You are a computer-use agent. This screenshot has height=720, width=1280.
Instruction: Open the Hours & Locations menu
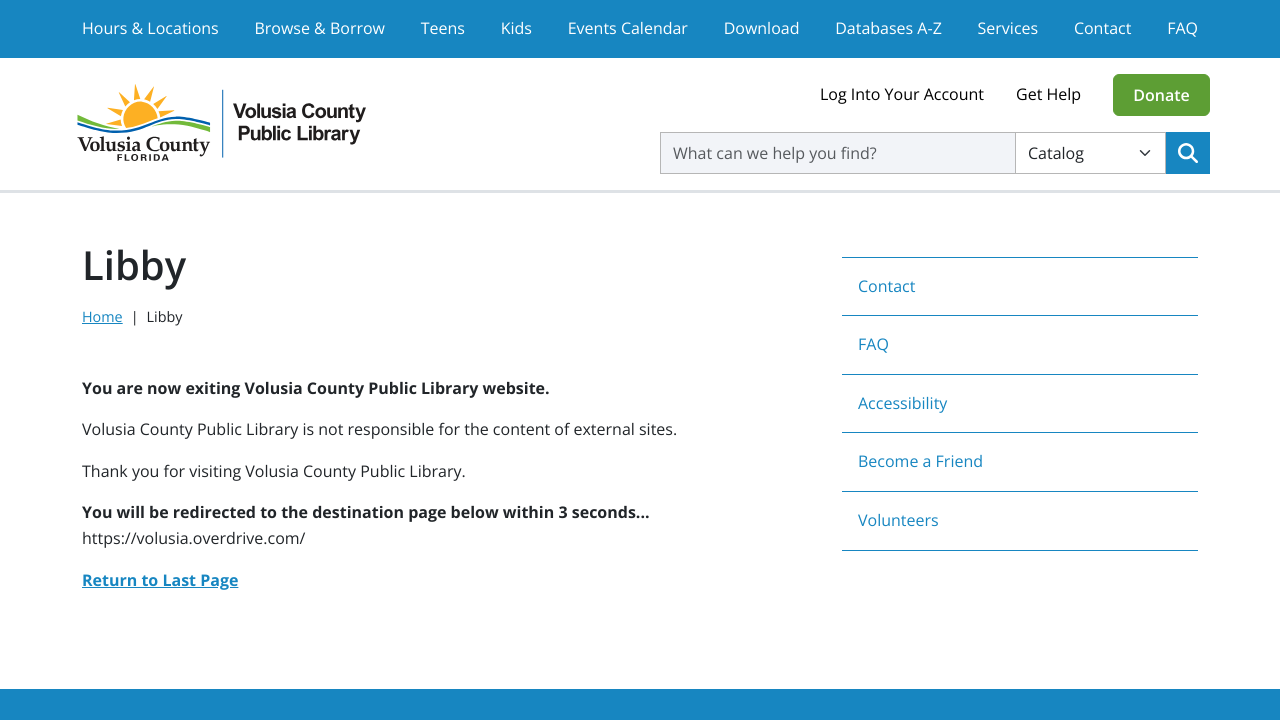[150, 28]
